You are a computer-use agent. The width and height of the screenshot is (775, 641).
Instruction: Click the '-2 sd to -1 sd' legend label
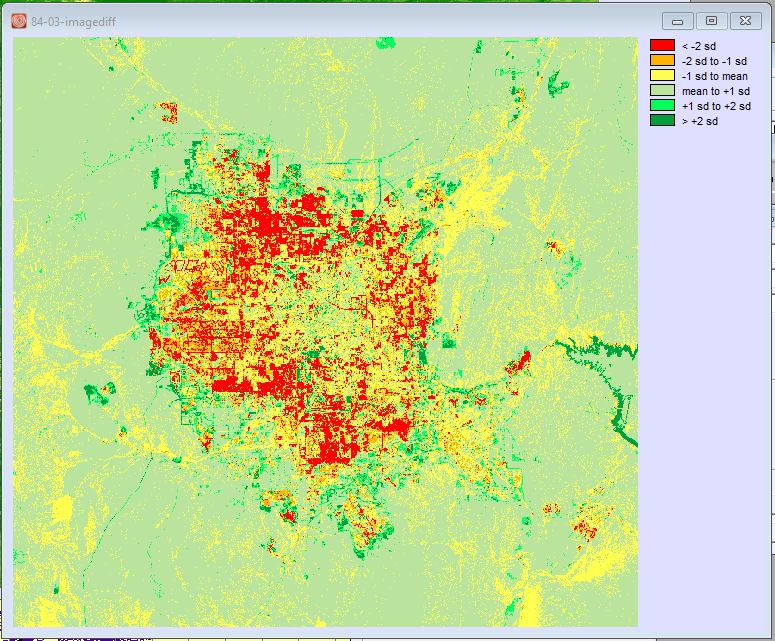714,61
